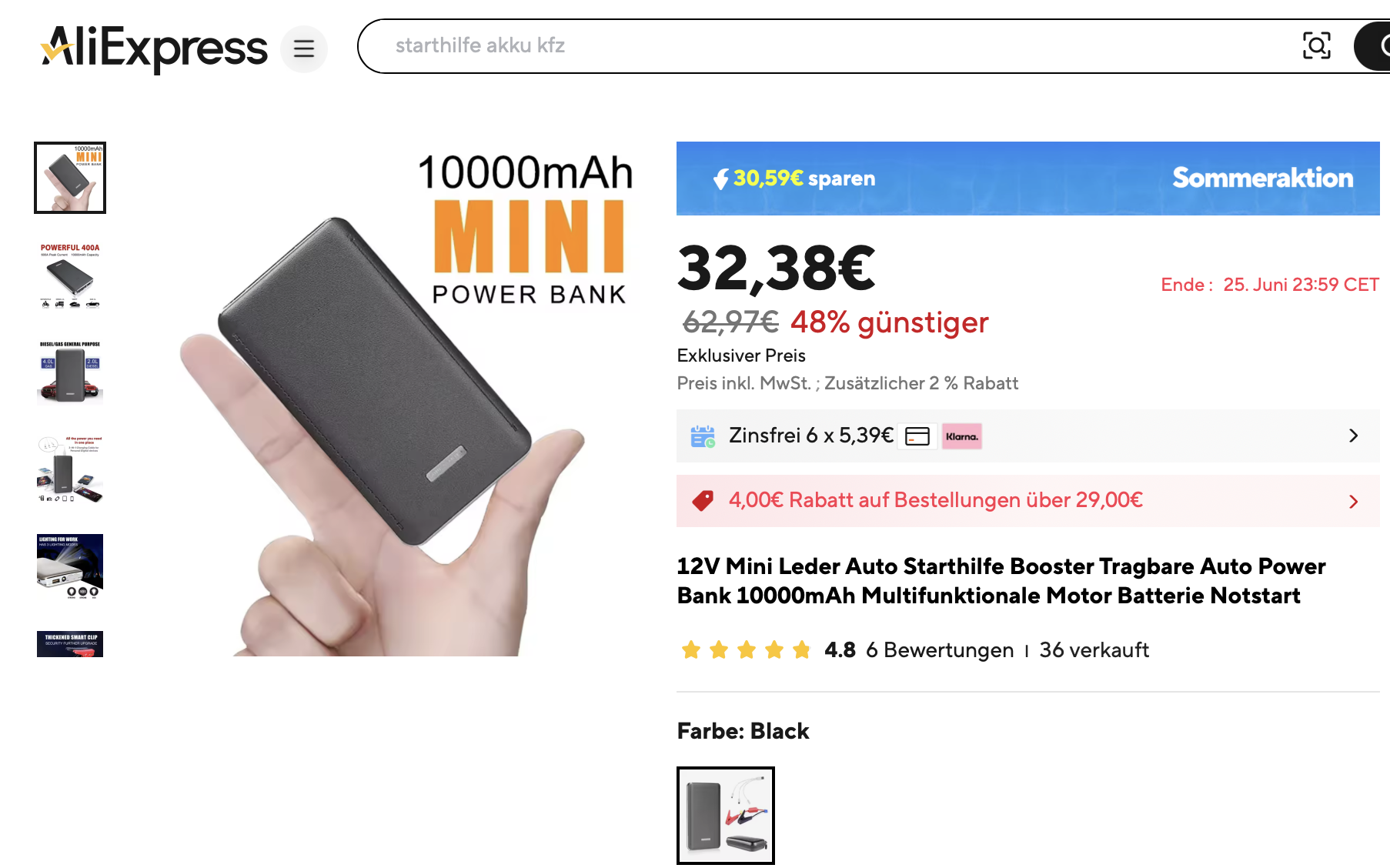
Task: Click the image search camera icon
Action: point(1316,45)
